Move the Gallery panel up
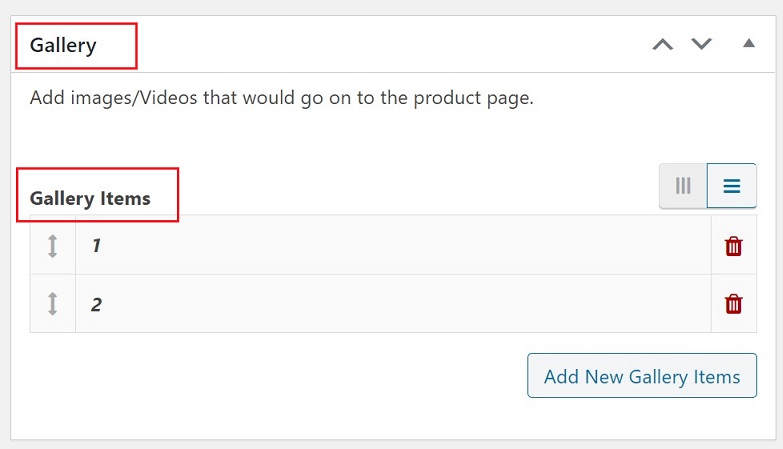Image resolution: width=783 pixels, height=449 pixels. point(662,45)
